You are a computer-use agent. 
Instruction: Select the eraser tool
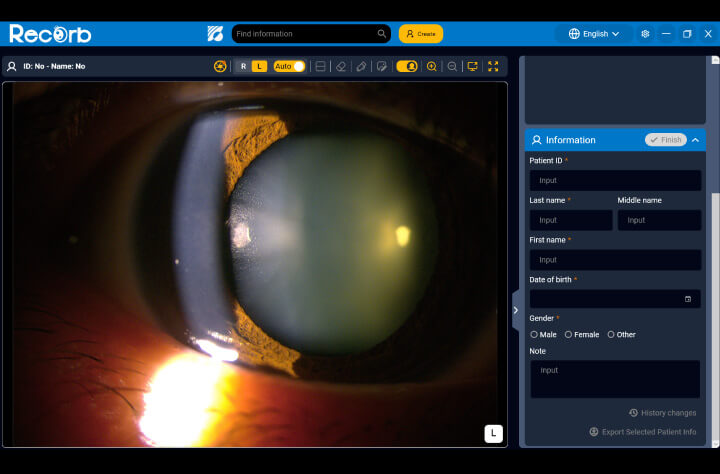[341, 66]
